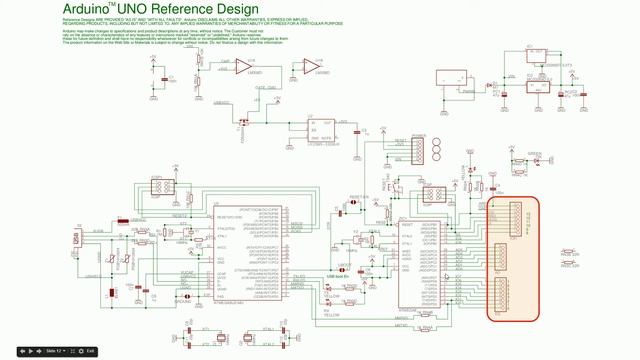Image resolution: width=640 pixels, height=360 pixels.
Task: Click Exit to leave the presentation
Action: [x=91, y=351]
